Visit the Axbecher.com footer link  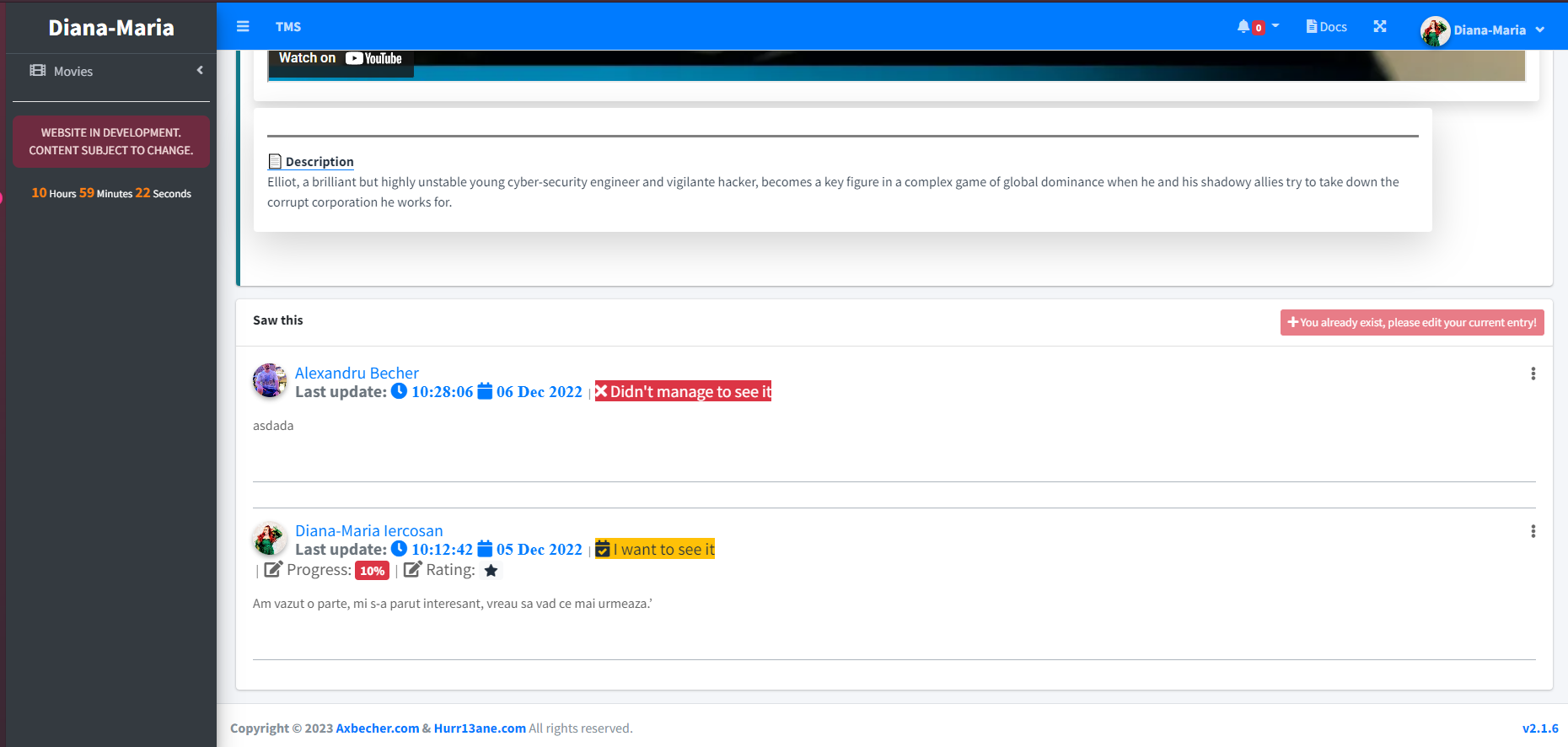(377, 728)
